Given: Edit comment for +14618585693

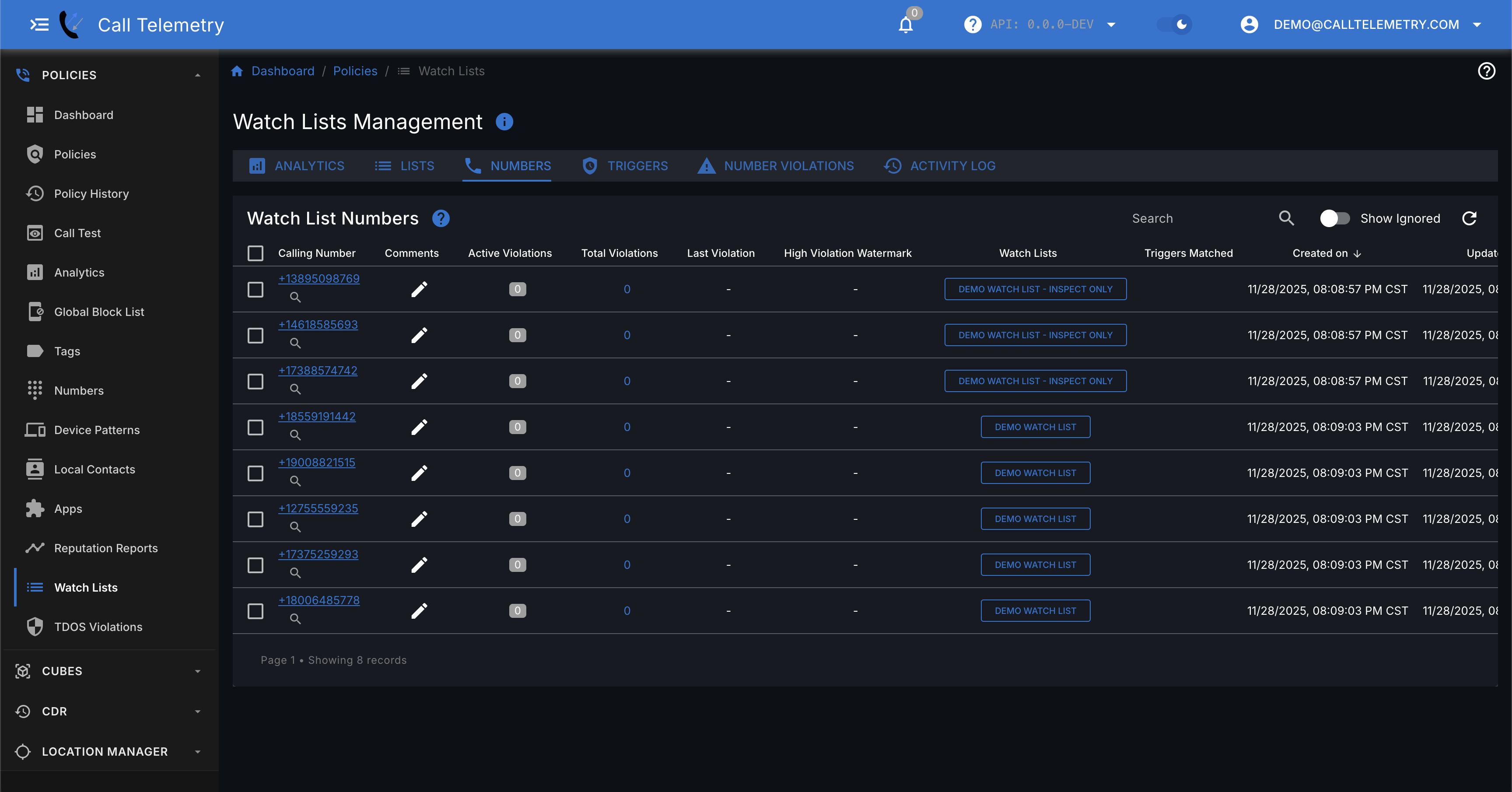Looking at the screenshot, I should pyautogui.click(x=419, y=335).
